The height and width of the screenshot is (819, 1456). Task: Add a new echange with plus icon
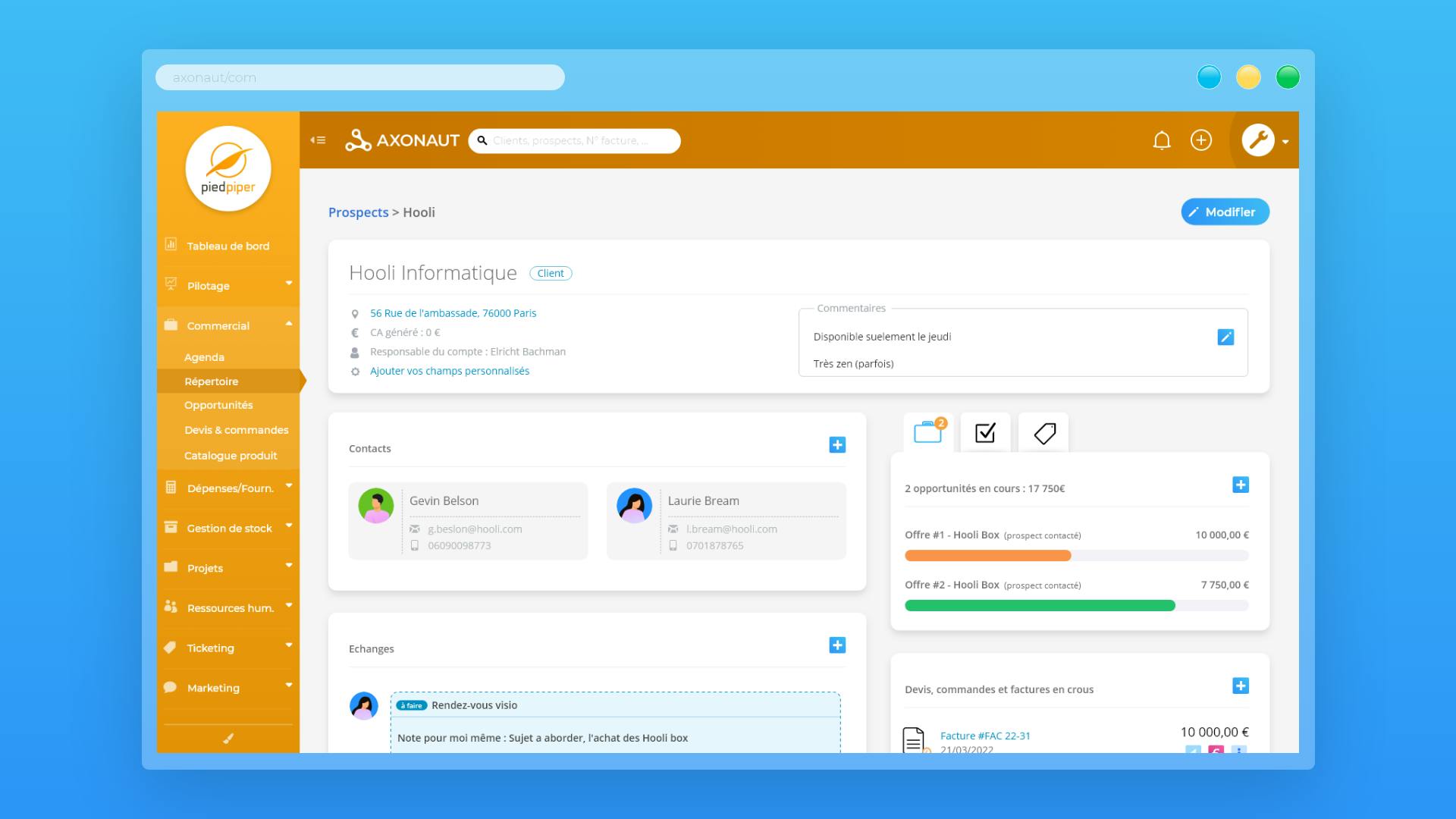[837, 645]
